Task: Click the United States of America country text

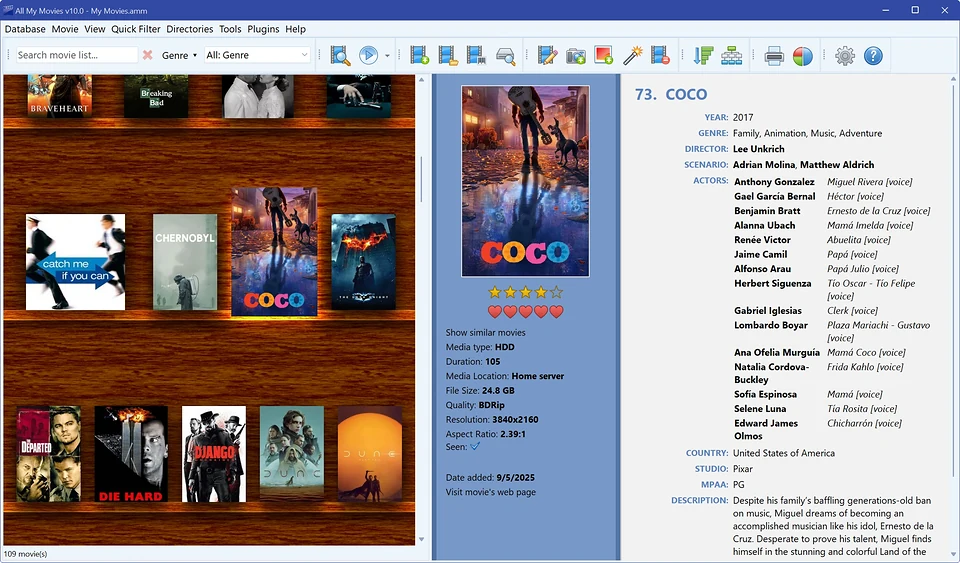Action: [784, 453]
